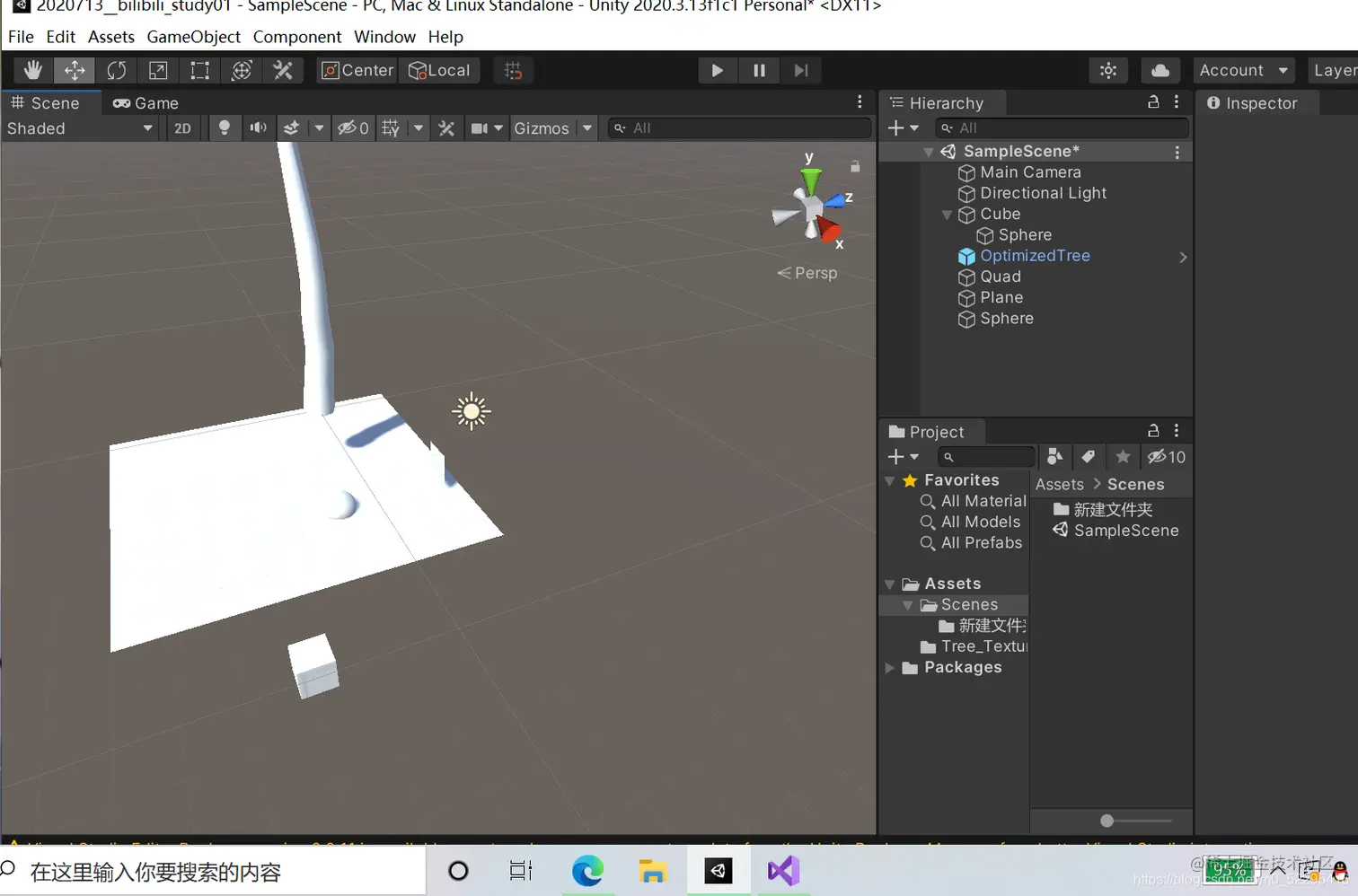Search by type in Project
Screen dimensions: 1358x896
[1054, 457]
